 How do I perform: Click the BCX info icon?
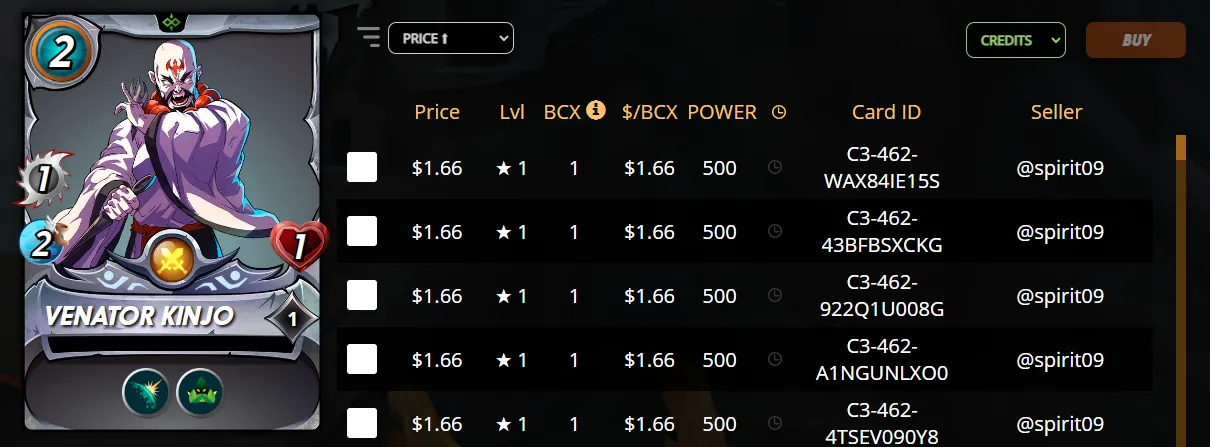[x=596, y=110]
